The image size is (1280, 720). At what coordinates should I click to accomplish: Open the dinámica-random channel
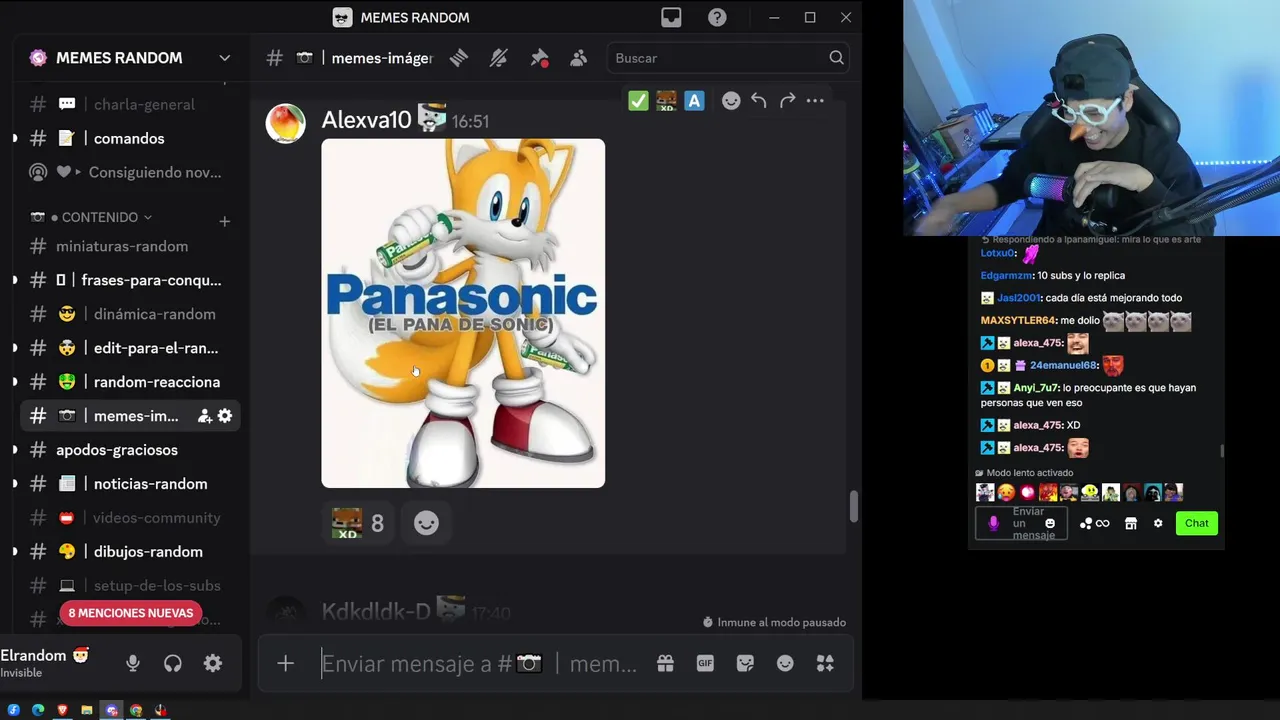click(130, 314)
